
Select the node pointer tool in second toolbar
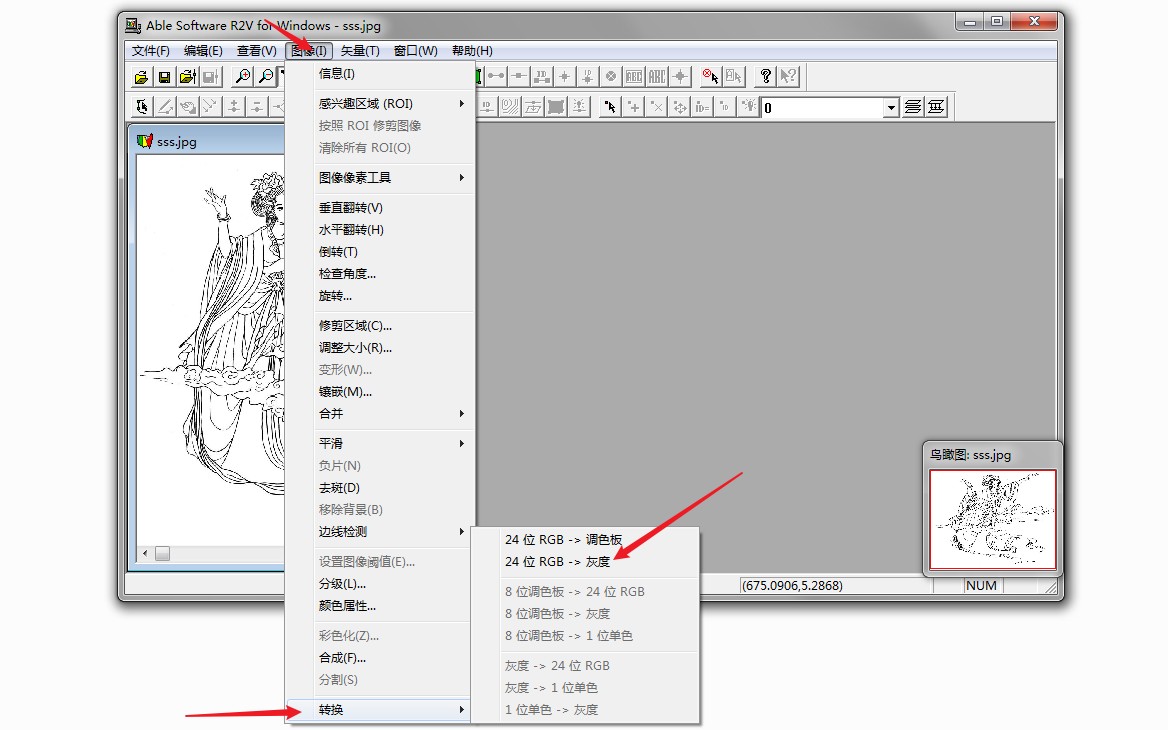609,107
